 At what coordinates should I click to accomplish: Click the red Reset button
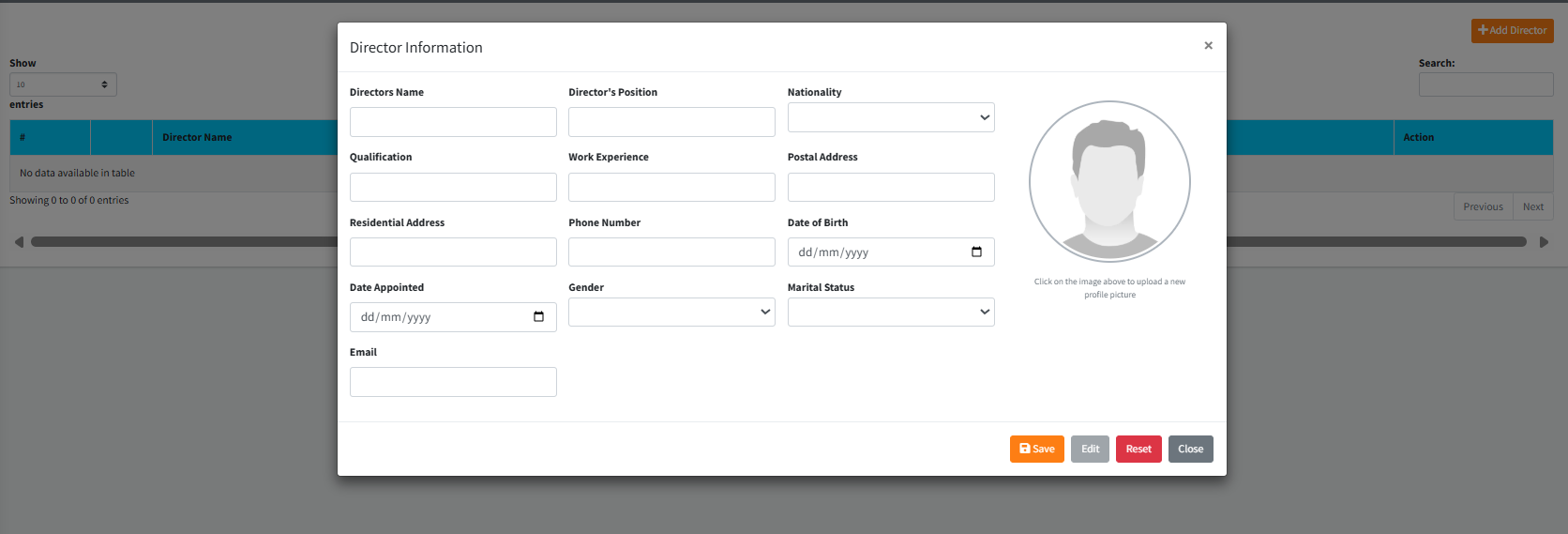click(x=1138, y=449)
